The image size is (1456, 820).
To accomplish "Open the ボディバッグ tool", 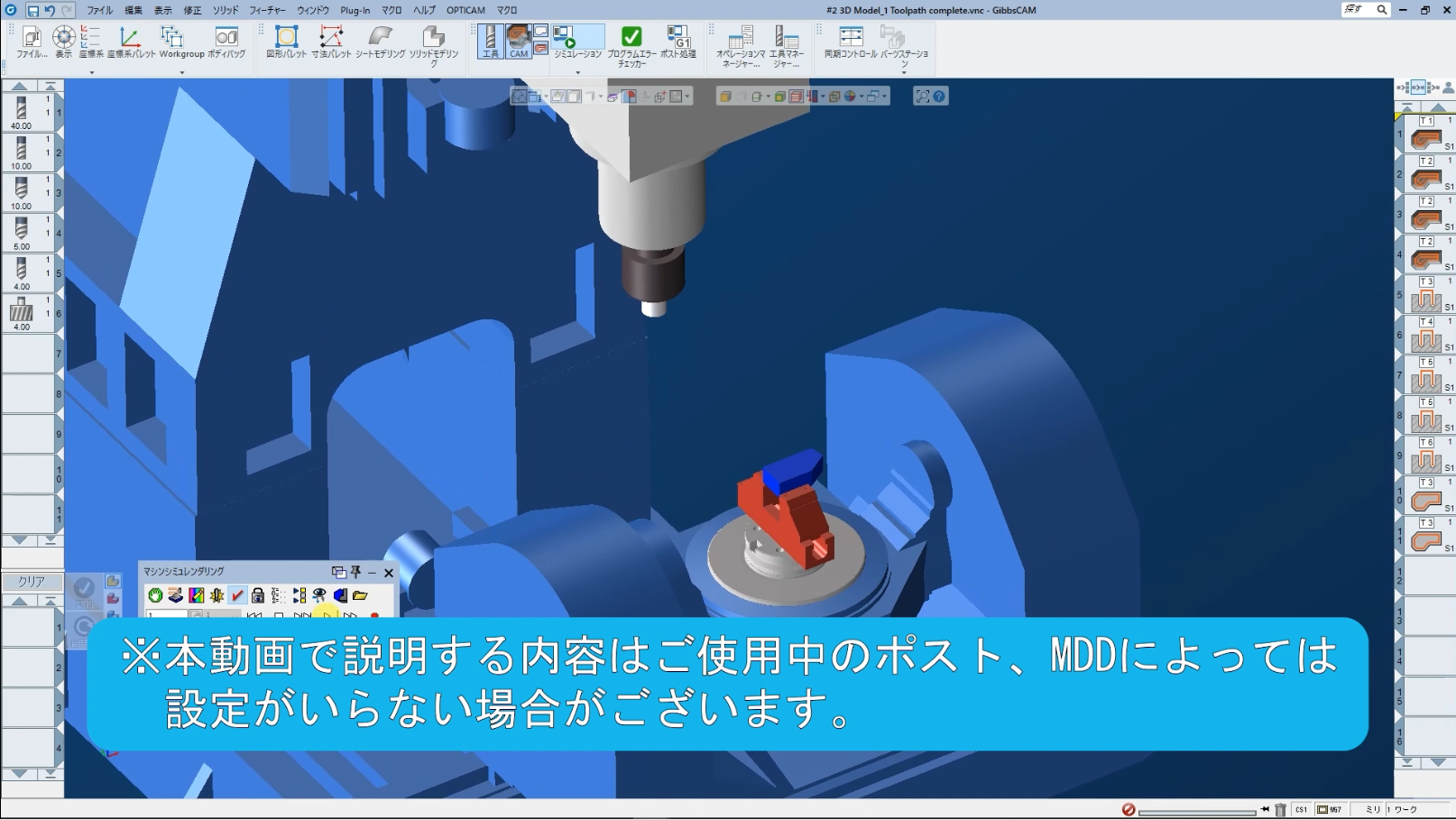I will (226, 41).
